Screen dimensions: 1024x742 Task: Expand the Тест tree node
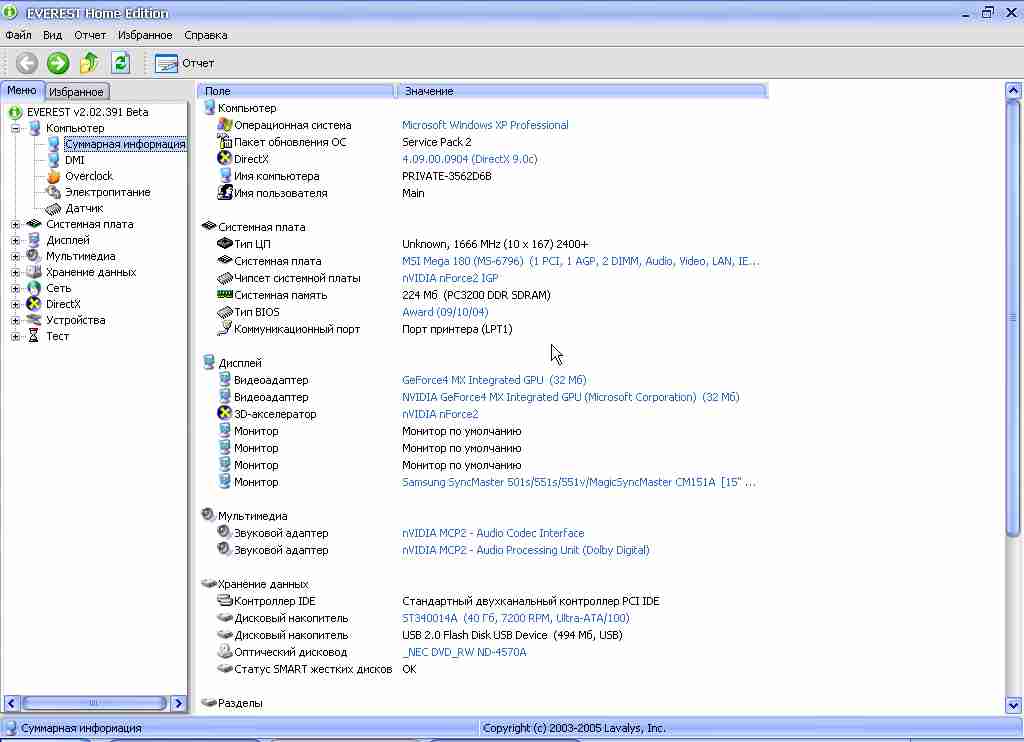point(15,336)
